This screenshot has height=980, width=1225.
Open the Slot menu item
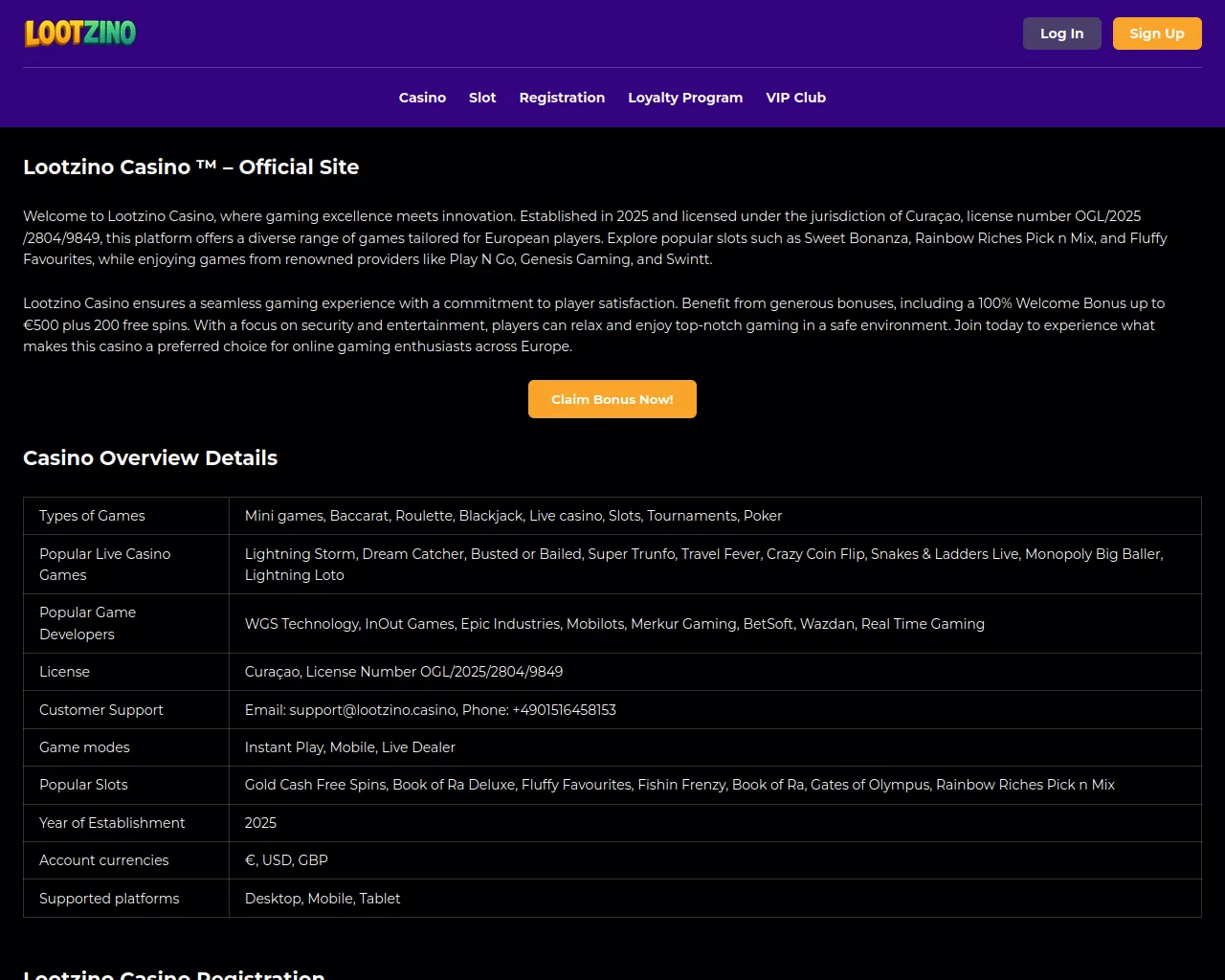click(x=482, y=98)
